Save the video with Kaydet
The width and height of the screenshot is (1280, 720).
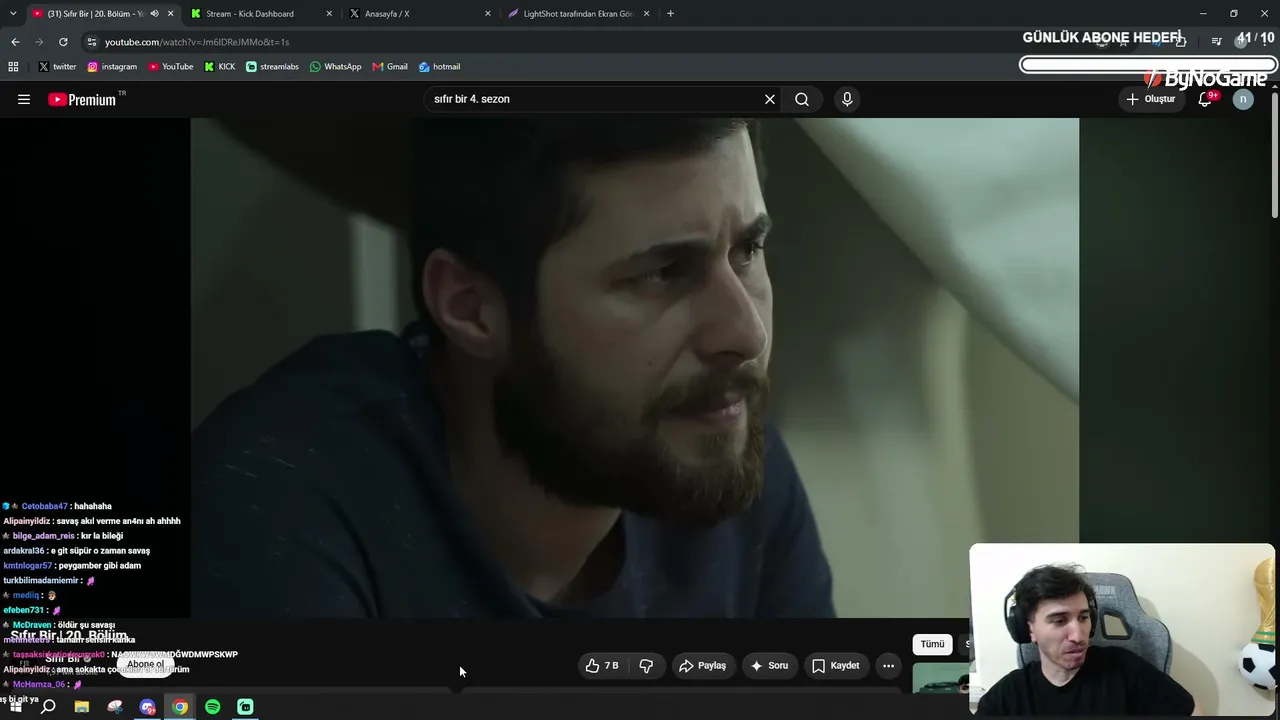[x=836, y=666]
